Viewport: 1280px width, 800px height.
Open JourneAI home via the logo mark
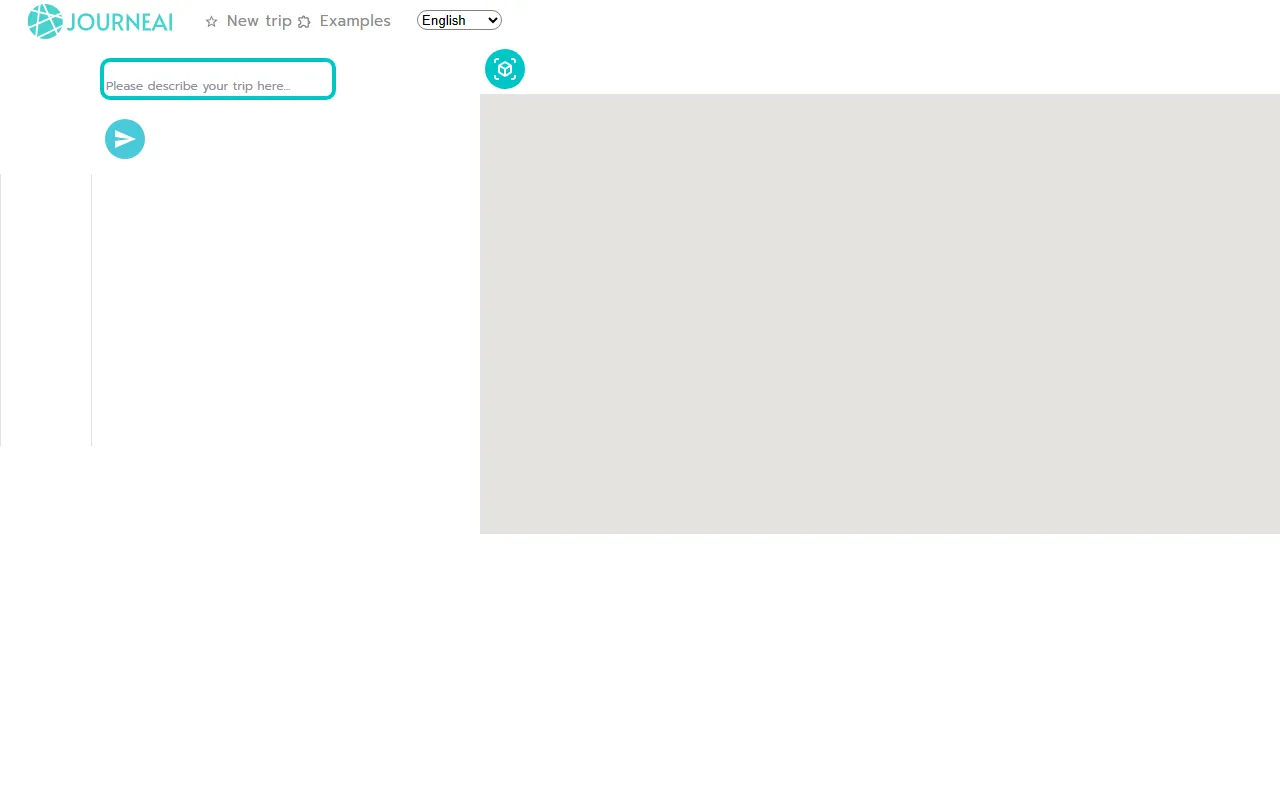point(44,21)
